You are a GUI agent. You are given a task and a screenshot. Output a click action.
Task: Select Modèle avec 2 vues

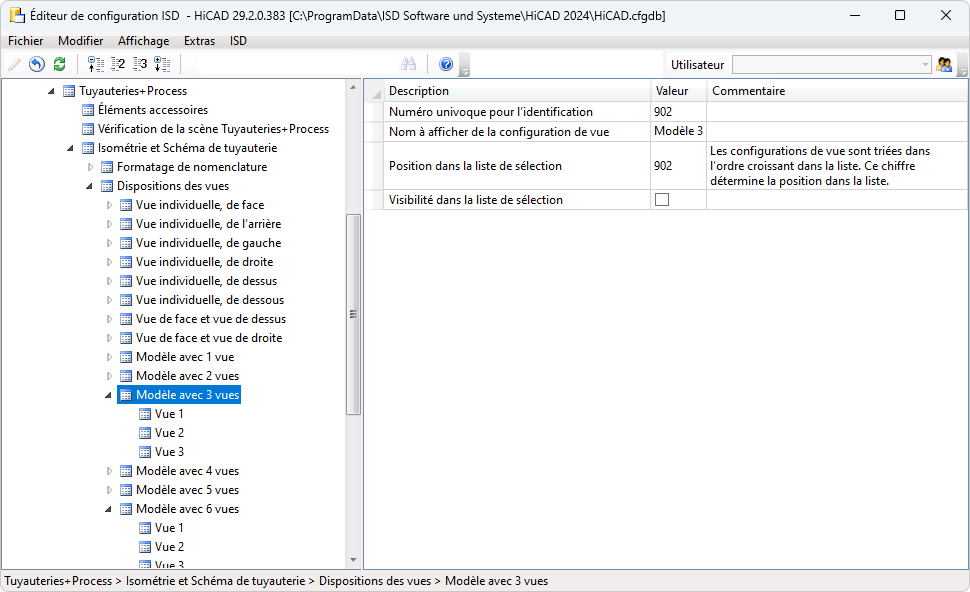(187, 376)
